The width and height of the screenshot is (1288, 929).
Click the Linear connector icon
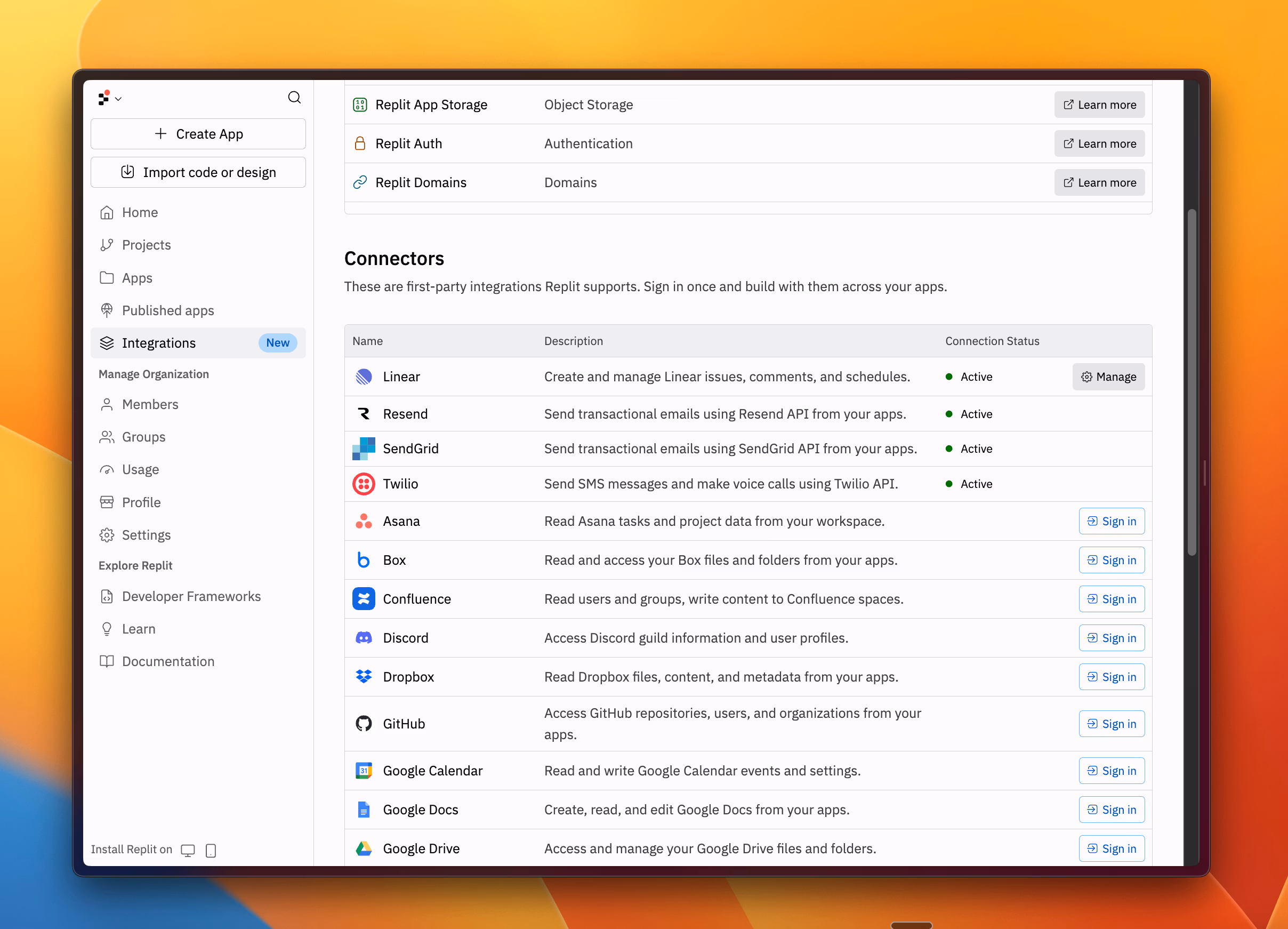point(364,377)
